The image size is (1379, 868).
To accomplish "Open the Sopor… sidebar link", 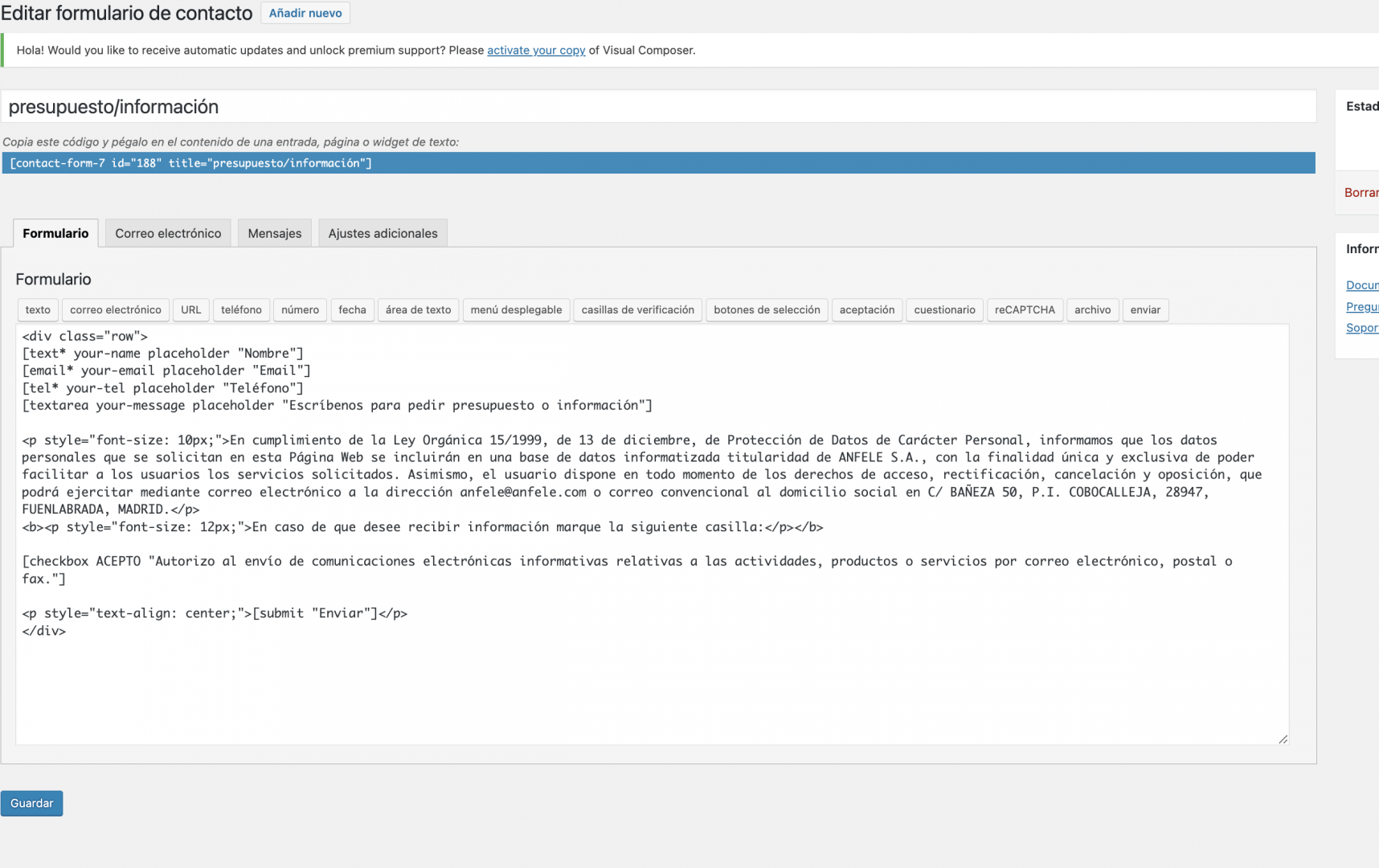I will point(1362,328).
